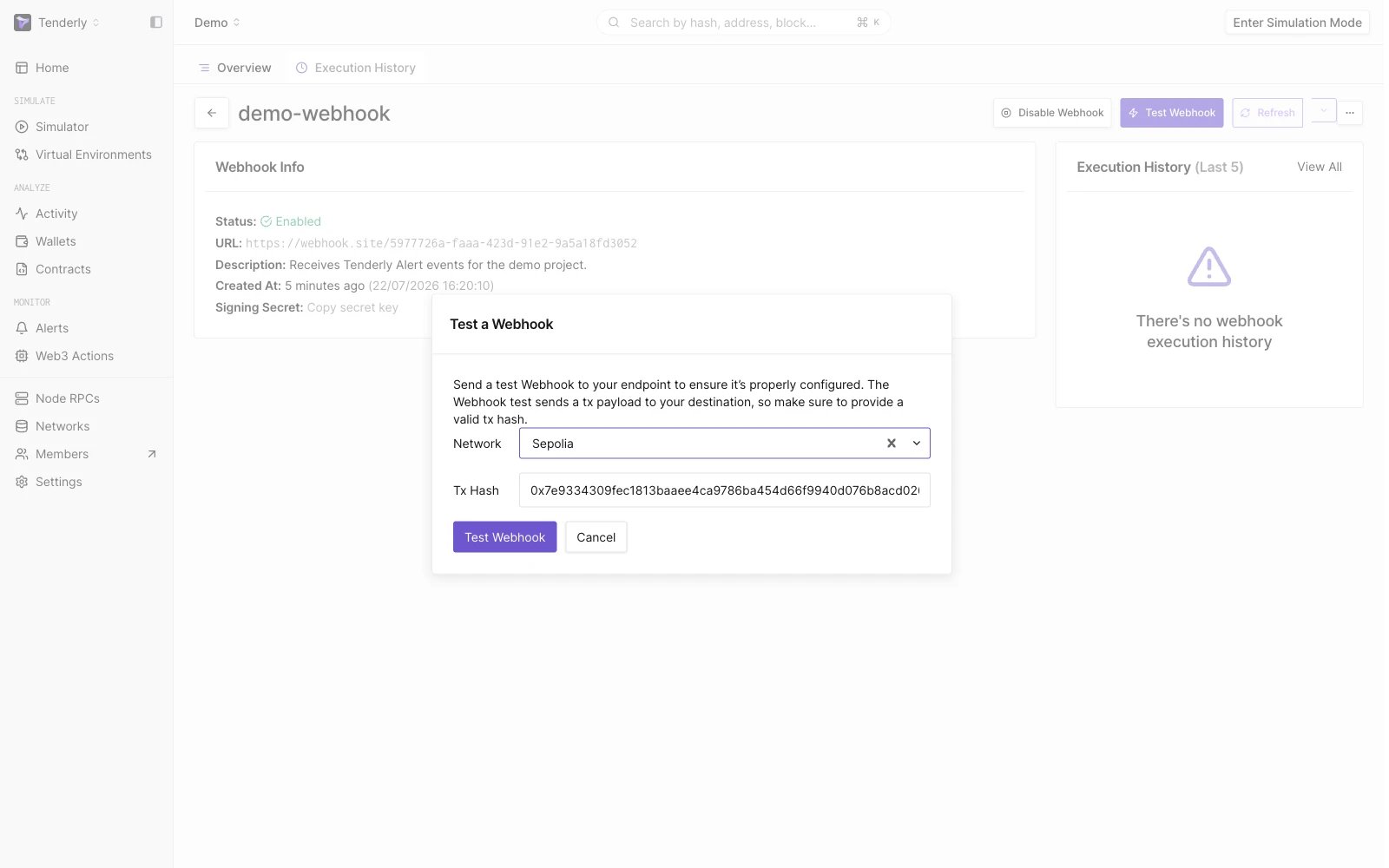The height and width of the screenshot is (868, 1389).
Task: Click the Wallets icon
Action: click(x=22, y=241)
